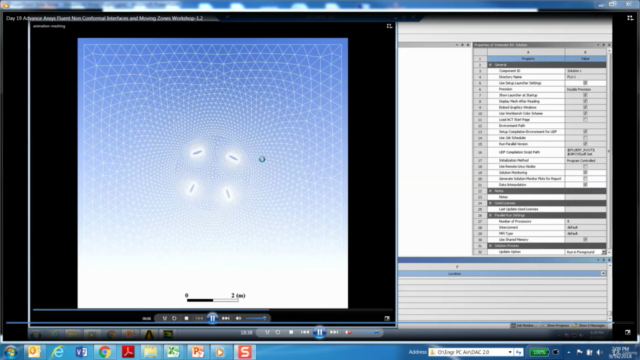The width and height of the screenshot is (640, 360).
Task: Pause the inner animation-meshing video
Action: (x=212, y=318)
